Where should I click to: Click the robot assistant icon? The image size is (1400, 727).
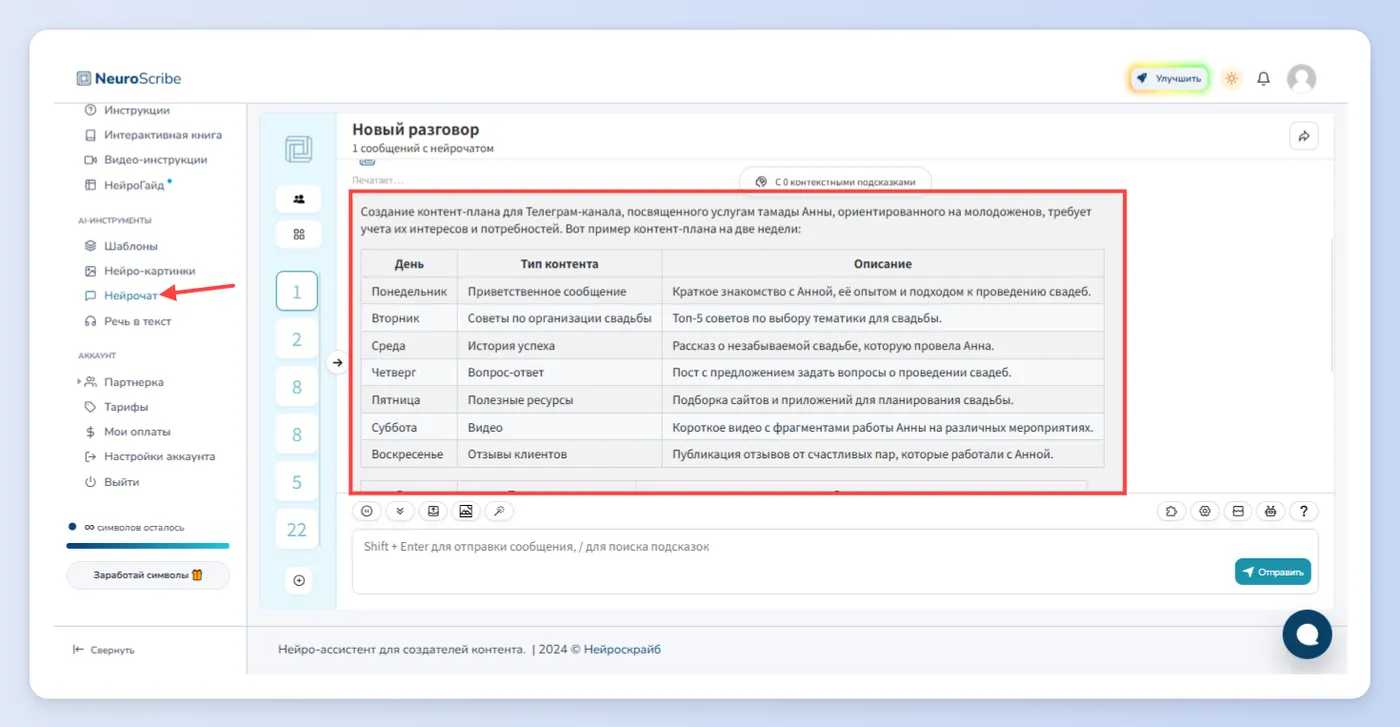(1270, 511)
